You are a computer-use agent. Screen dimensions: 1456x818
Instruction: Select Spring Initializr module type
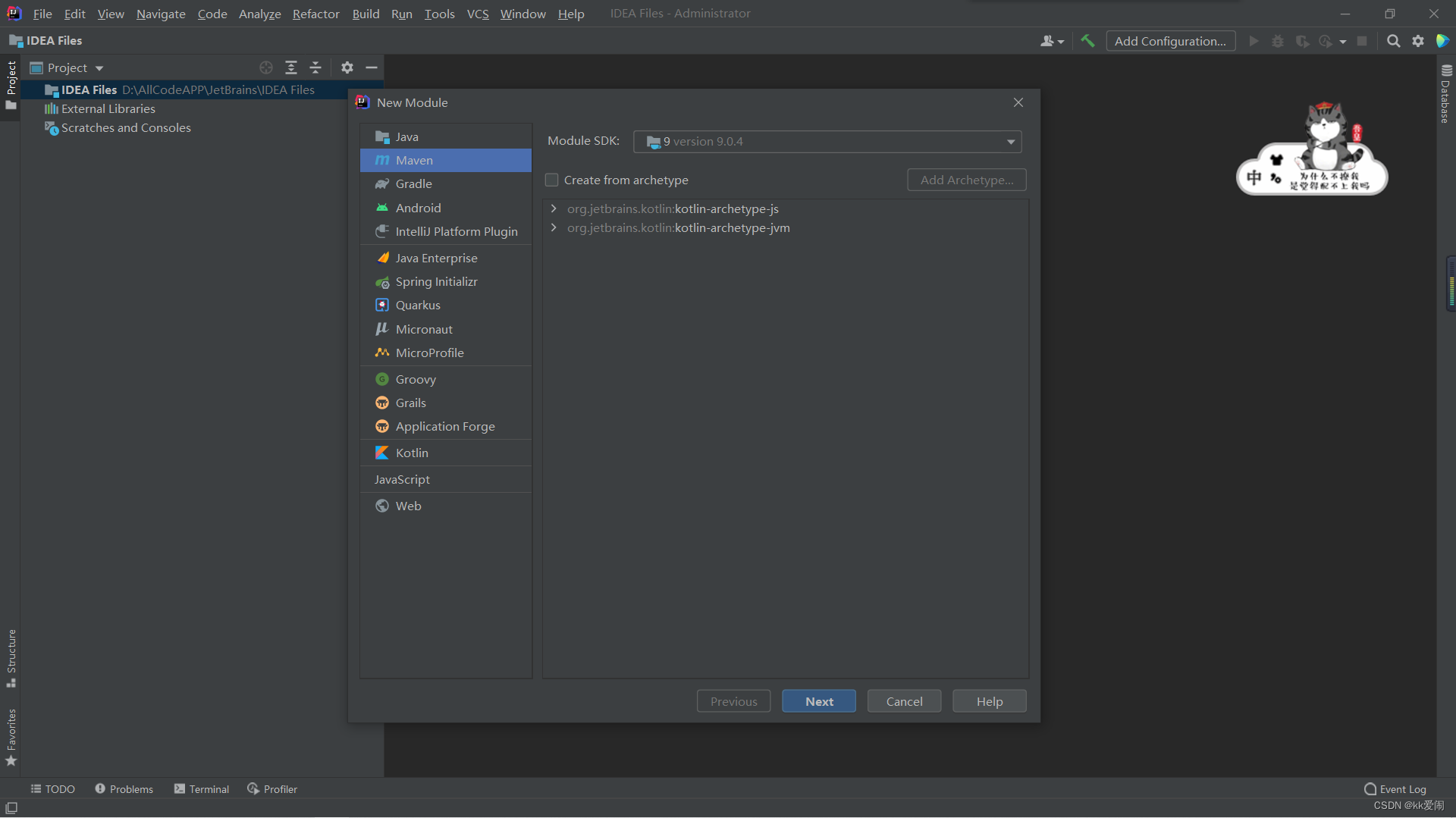click(446, 281)
